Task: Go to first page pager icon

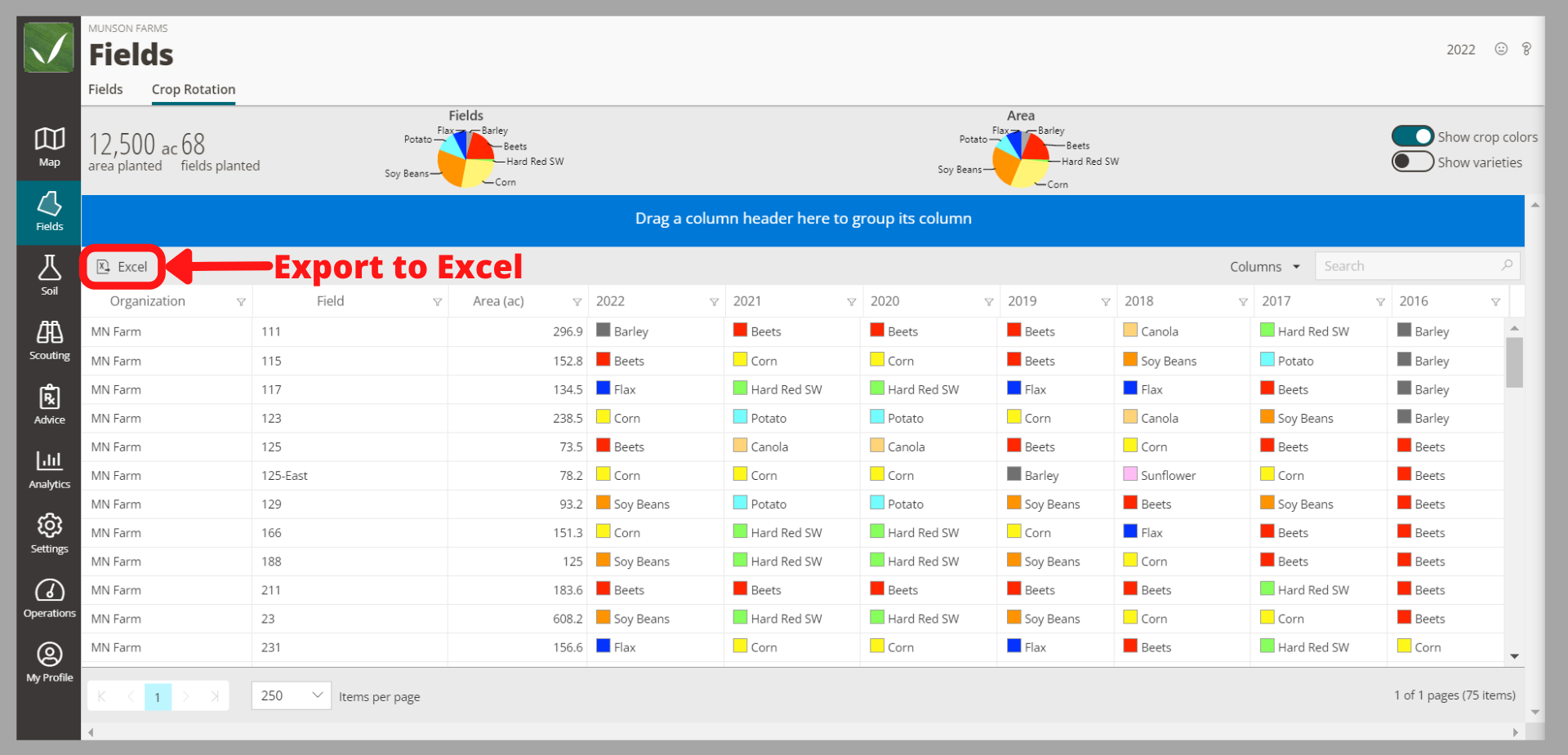Action: click(x=102, y=696)
